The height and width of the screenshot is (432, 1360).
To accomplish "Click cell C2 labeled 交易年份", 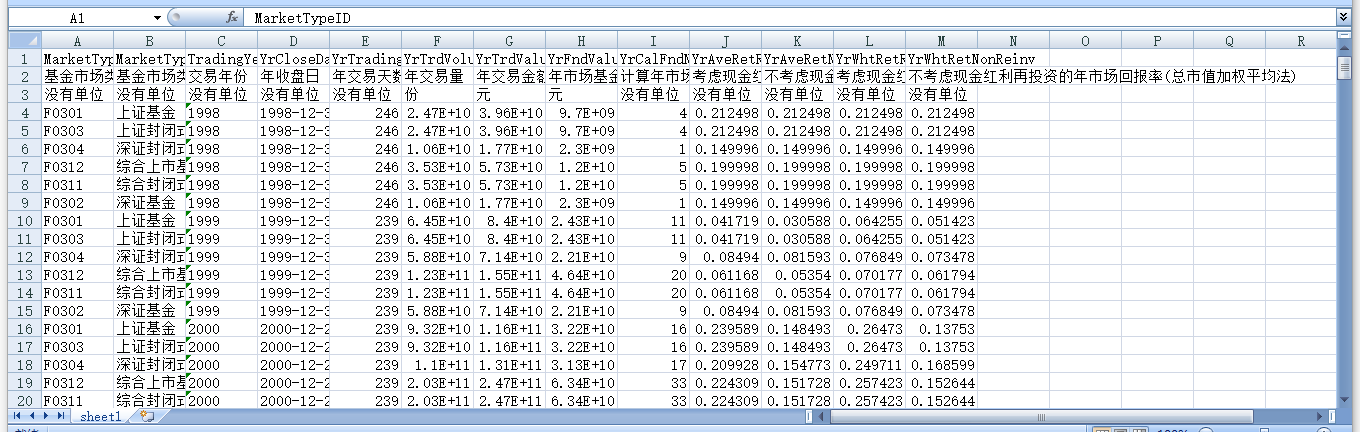I will pyautogui.click(x=221, y=77).
